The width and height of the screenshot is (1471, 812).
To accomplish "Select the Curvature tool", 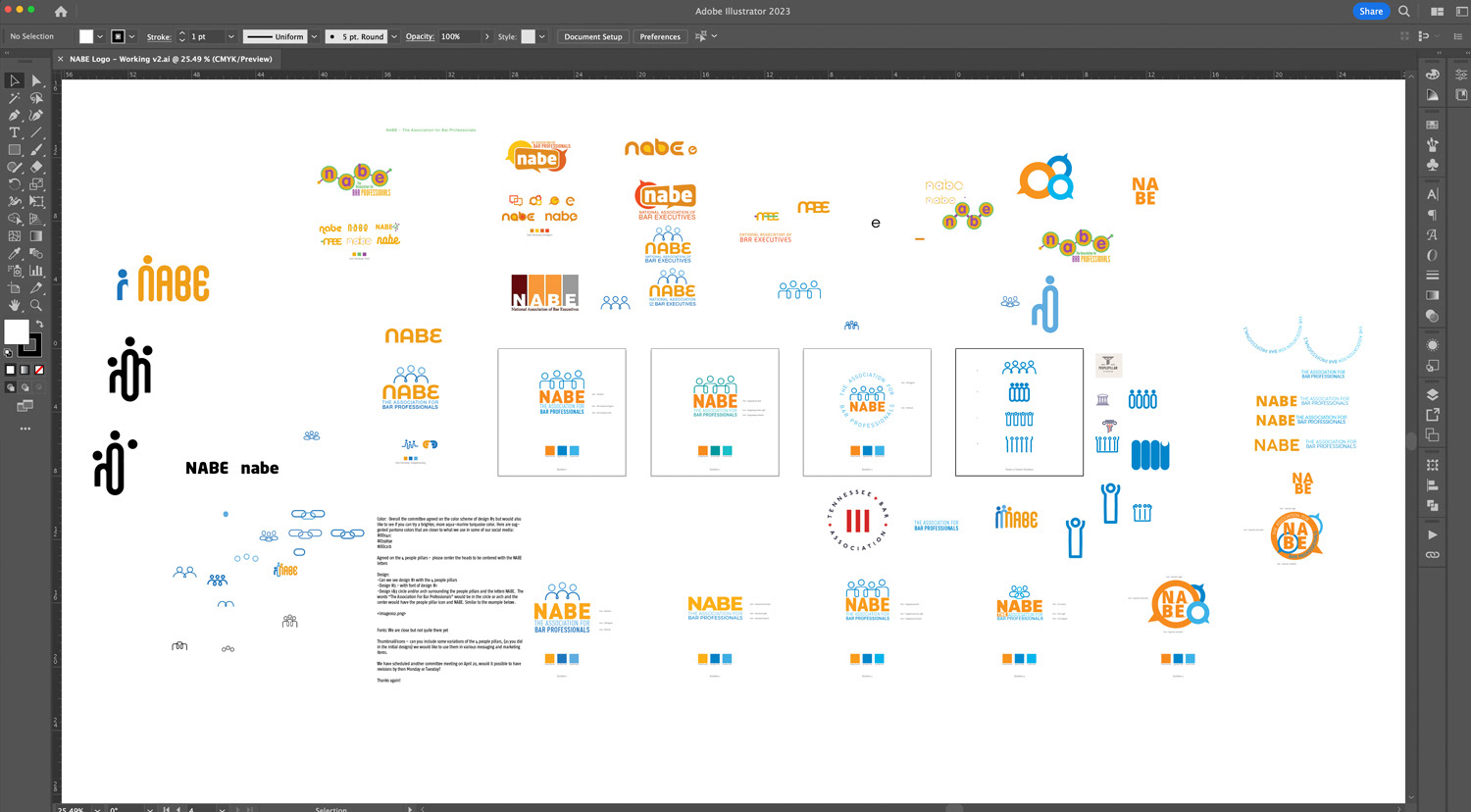I will [36, 116].
